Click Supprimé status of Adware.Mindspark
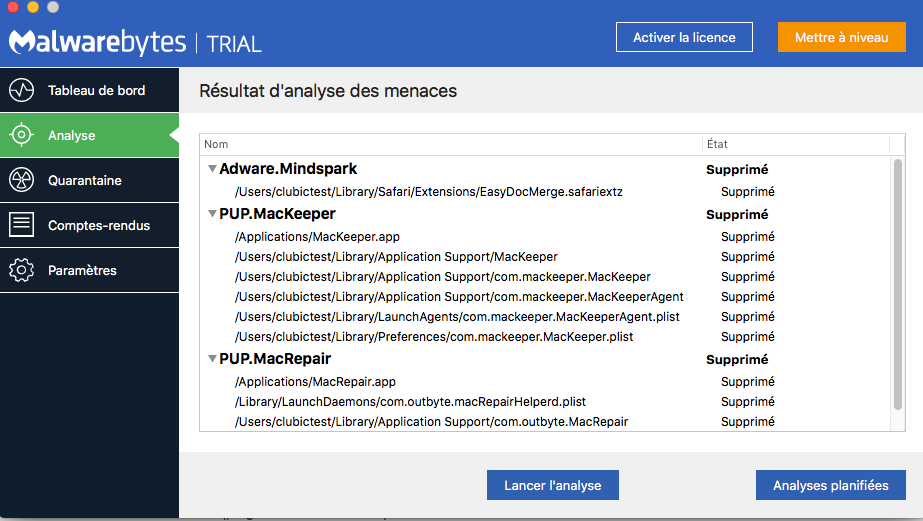Screen dimensions: 923x521 [737, 170]
